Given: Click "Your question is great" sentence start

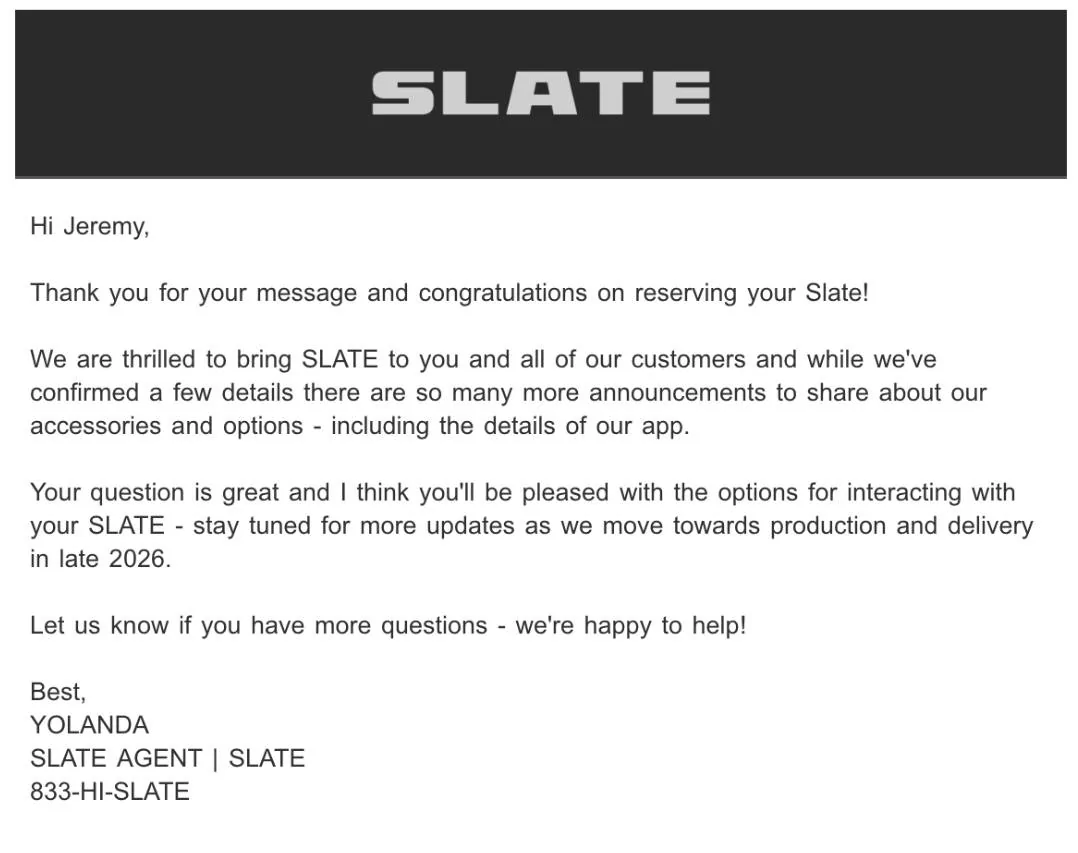Looking at the screenshot, I should tap(150, 492).
